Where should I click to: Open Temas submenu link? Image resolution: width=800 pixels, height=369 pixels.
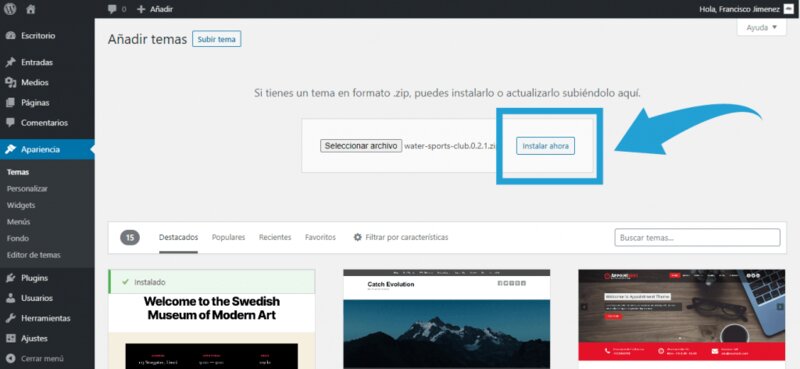(18, 172)
